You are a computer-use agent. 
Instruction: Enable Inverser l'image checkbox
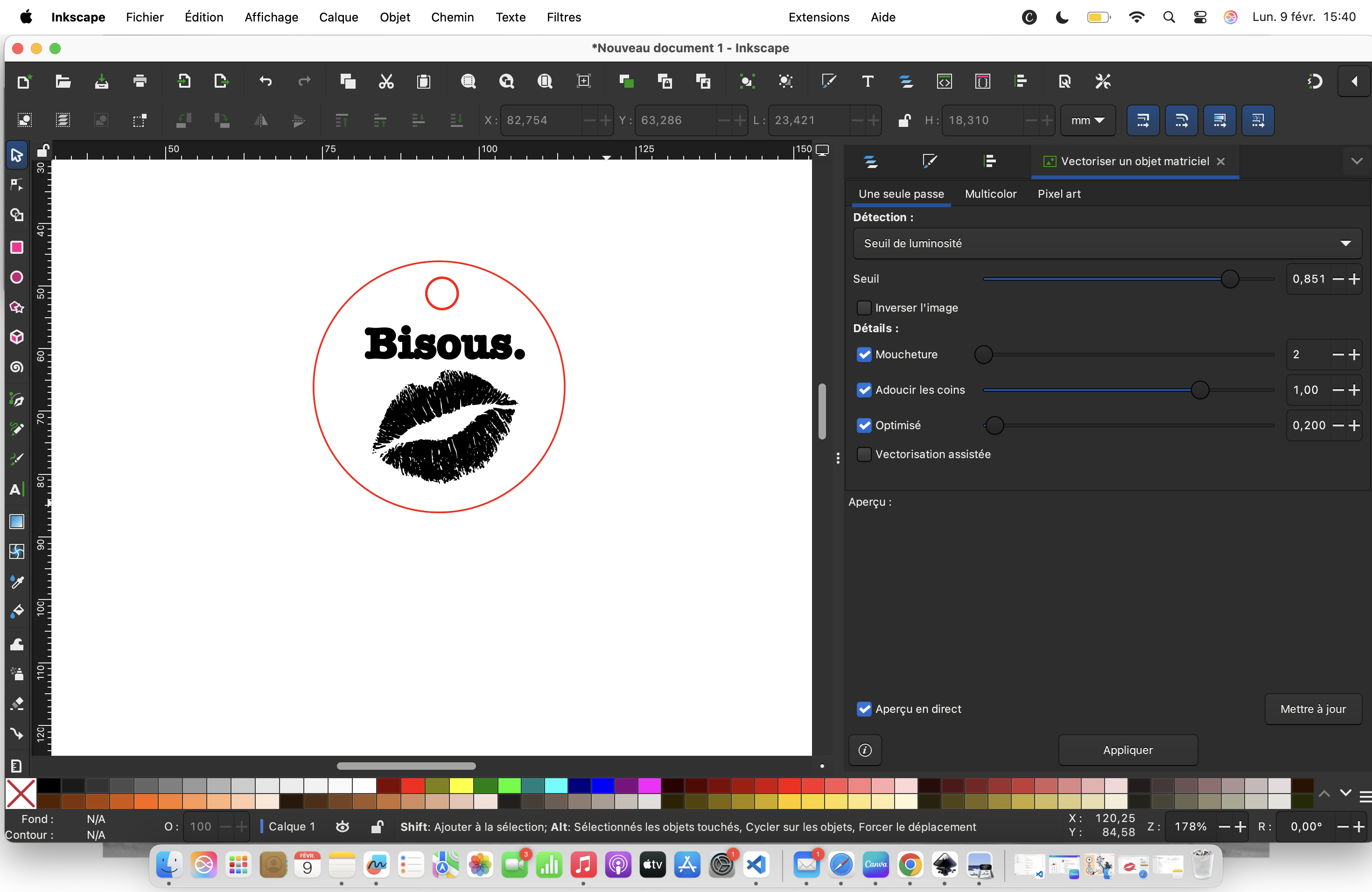coord(863,308)
